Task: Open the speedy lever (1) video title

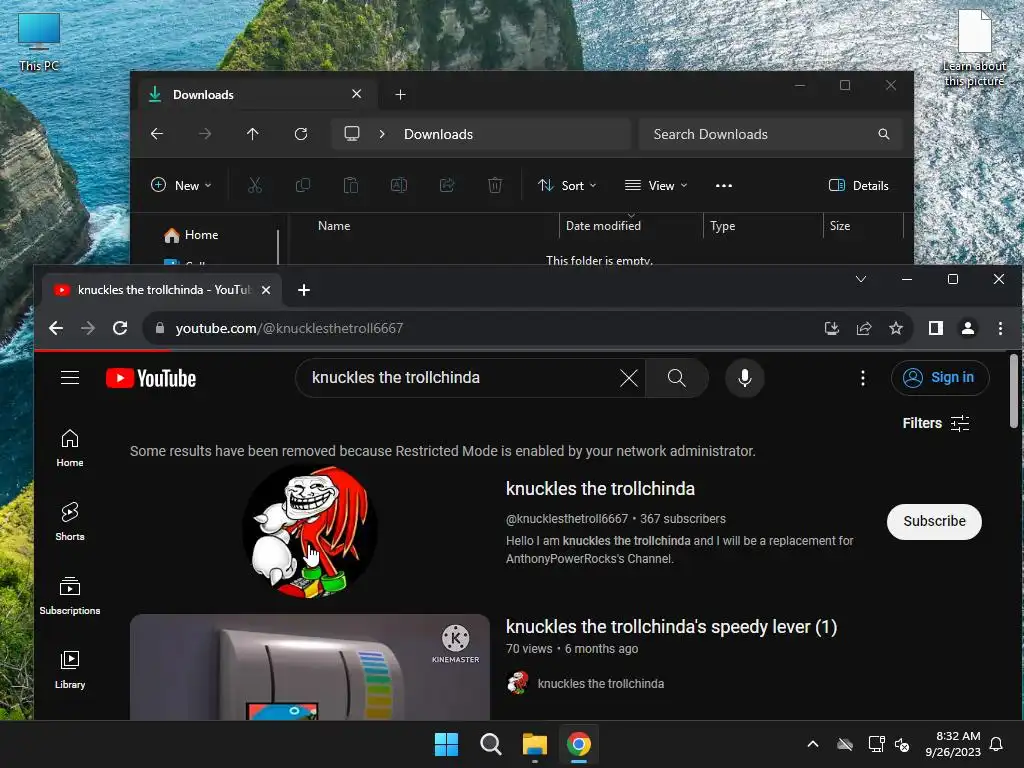Action: click(x=671, y=627)
